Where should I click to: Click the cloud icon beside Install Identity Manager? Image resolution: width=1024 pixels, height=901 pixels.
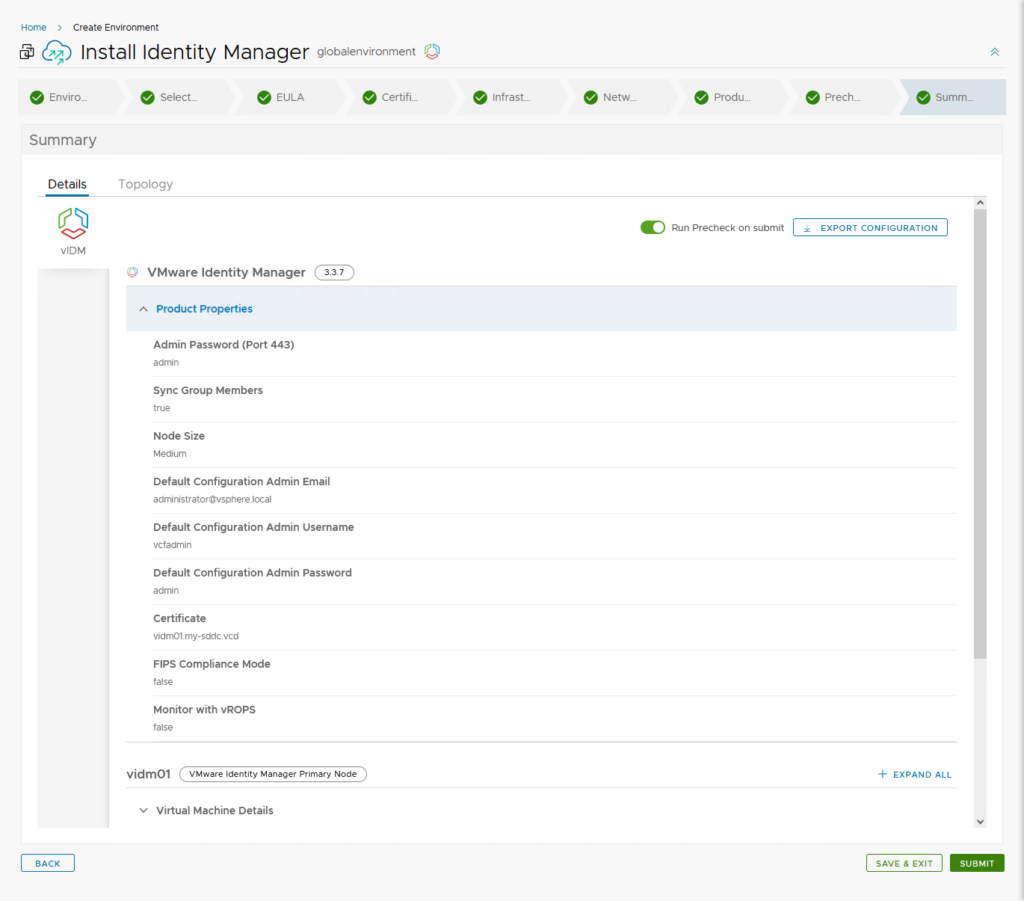(x=57, y=52)
